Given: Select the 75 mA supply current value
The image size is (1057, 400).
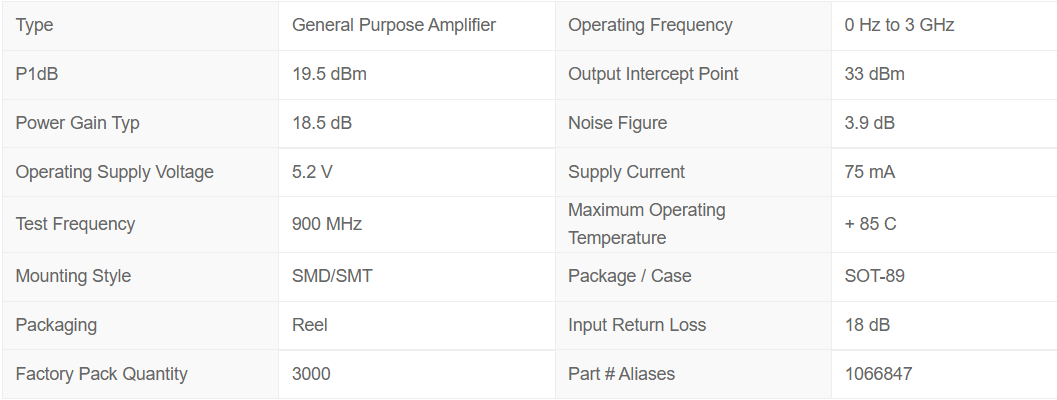Looking at the screenshot, I should [869, 172].
